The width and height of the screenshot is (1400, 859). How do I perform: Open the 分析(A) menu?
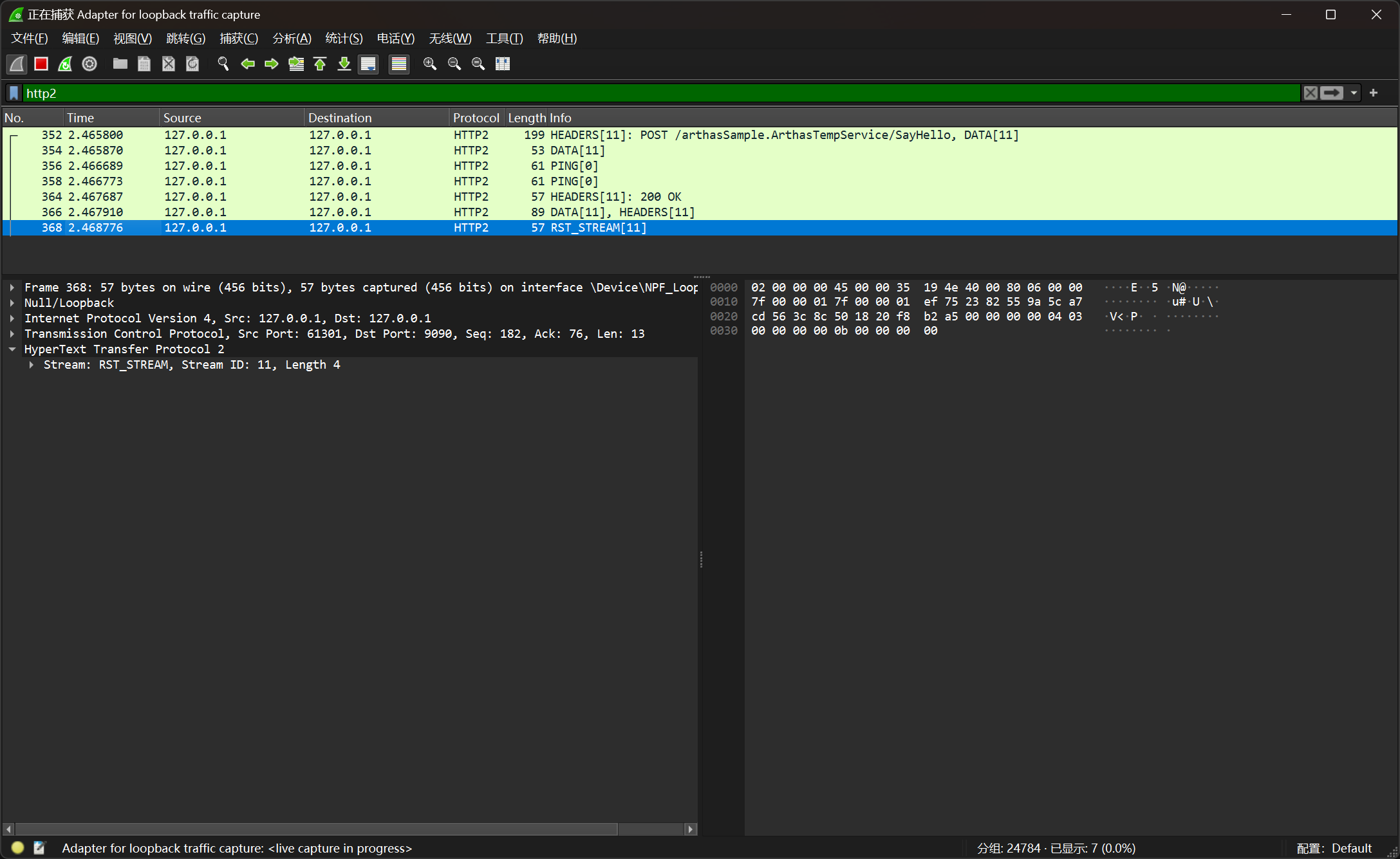tap(292, 39)
